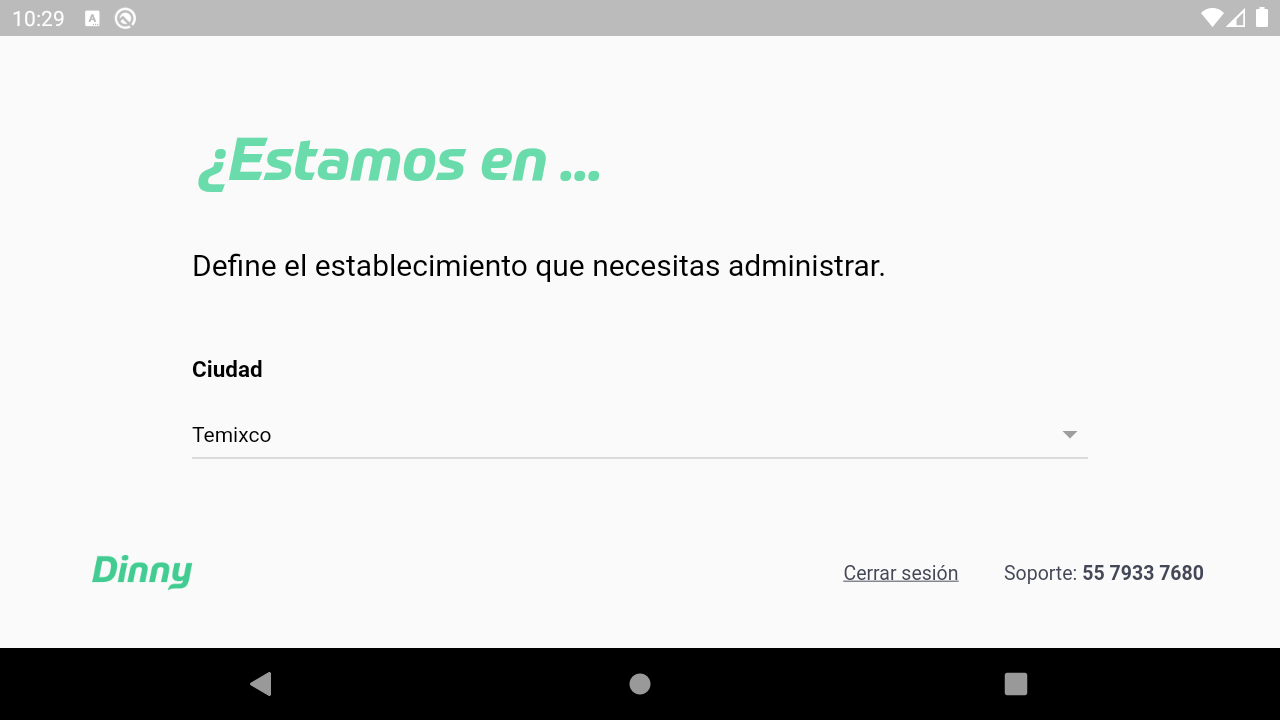Click the 'Define el establecimiento' instruction text
This screenshot has height=720, width=1280.
point(539,266)
